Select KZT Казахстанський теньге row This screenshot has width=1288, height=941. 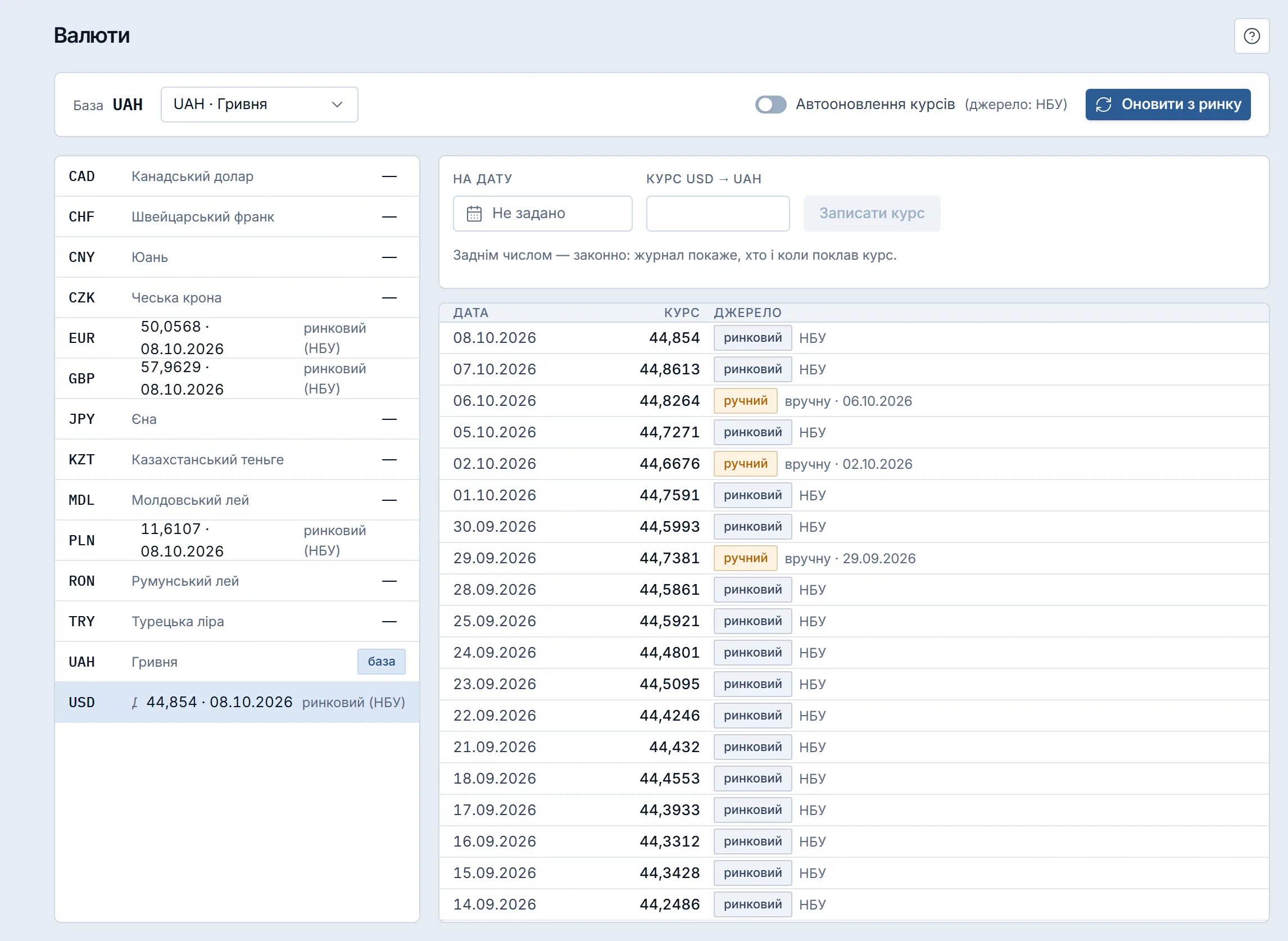[x=237, y=460]
